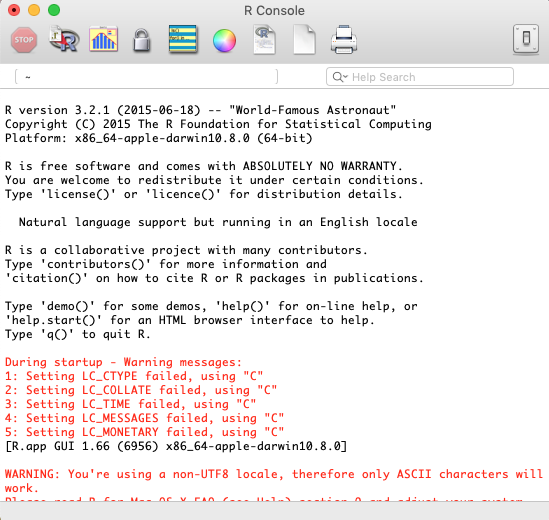Show the command history striped icon
The height and width of the screenshot is (520, 549).
click(182, 39)
